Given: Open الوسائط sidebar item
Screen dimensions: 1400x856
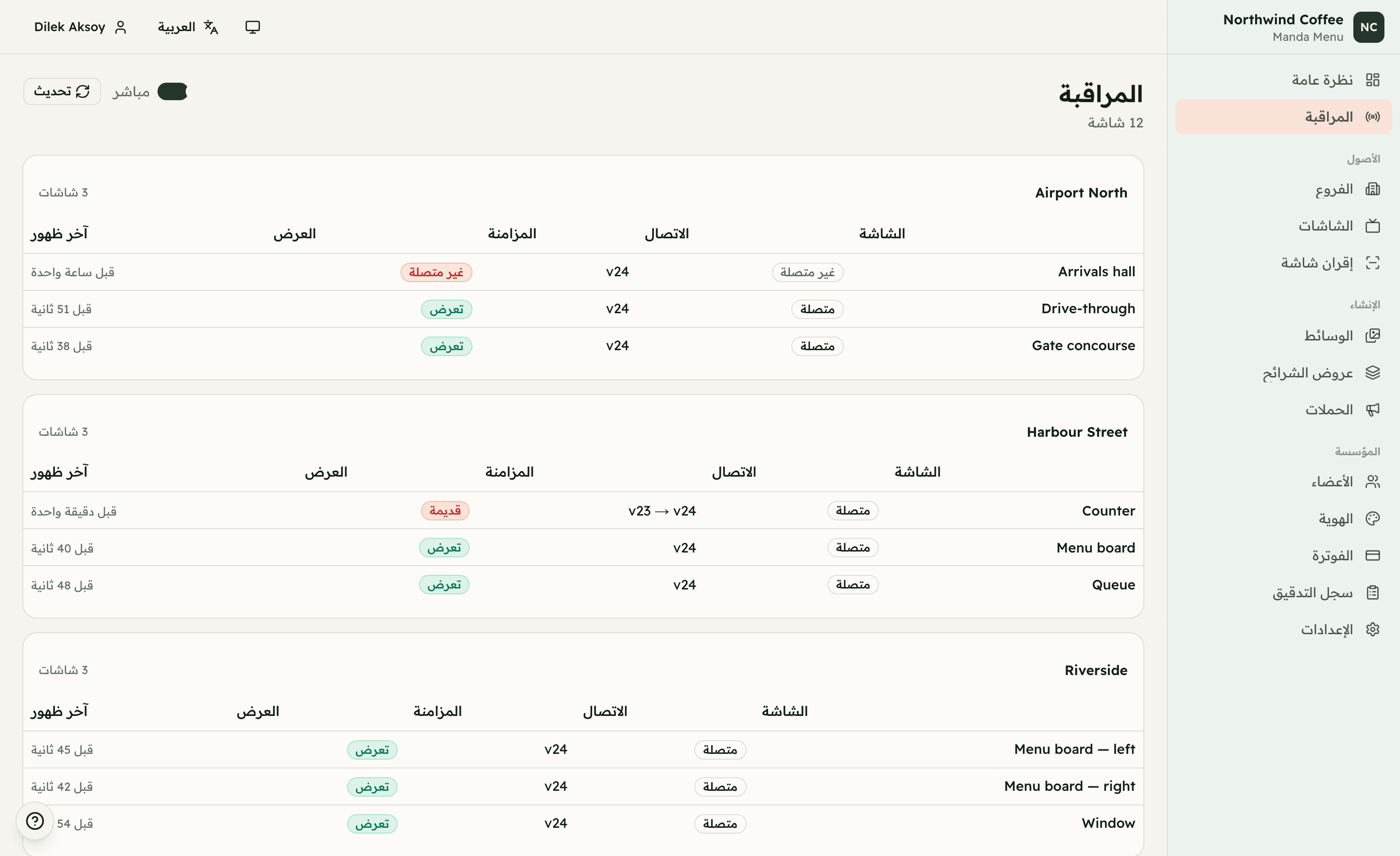Looking at the screenshot, I should click(1283, 336).
